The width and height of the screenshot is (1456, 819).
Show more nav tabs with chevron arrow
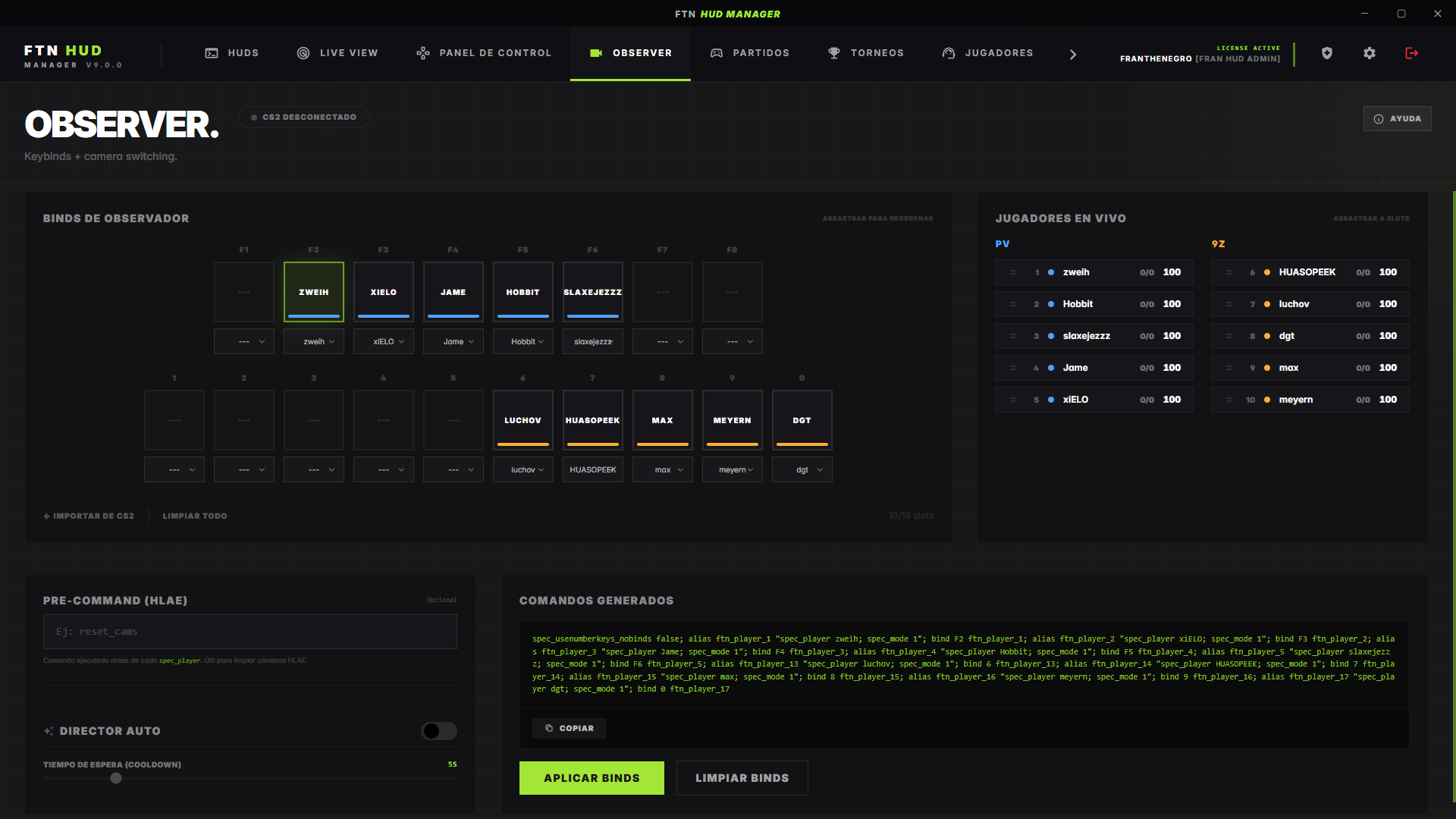(x=1073, y=55)
